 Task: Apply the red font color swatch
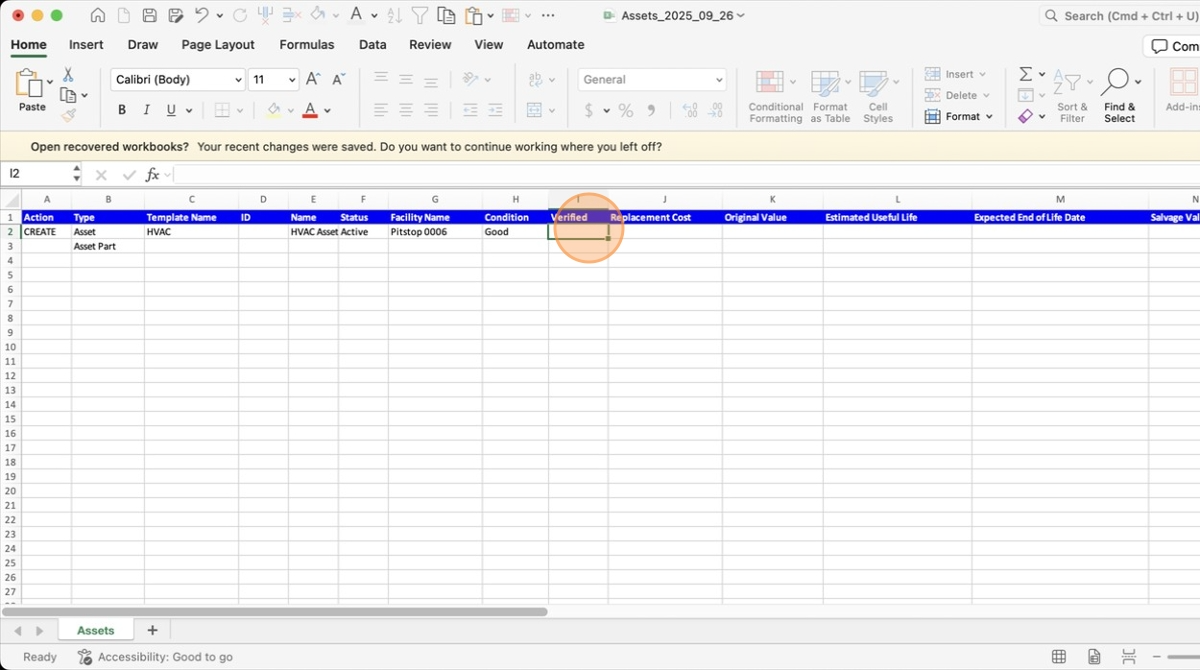tap(310, 110)
